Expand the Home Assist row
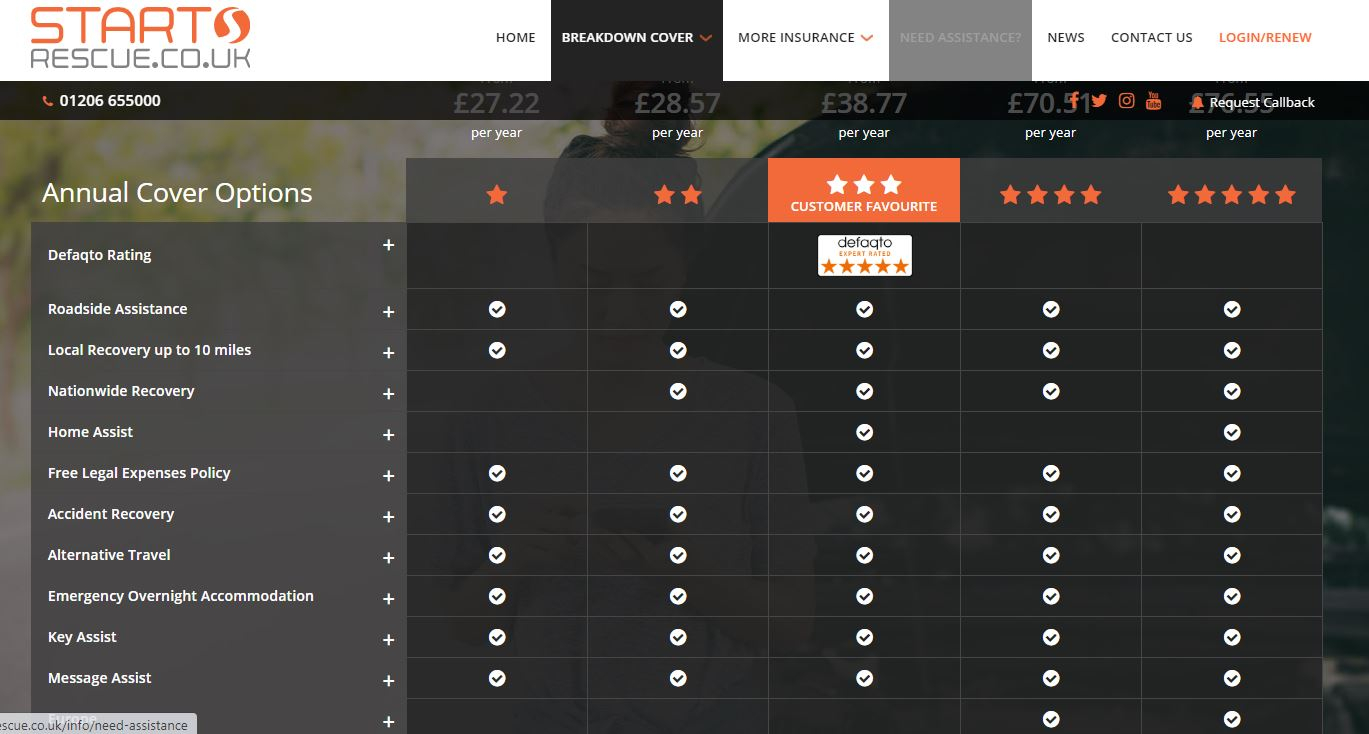1369x734 pixels. [x=388, y=435]
